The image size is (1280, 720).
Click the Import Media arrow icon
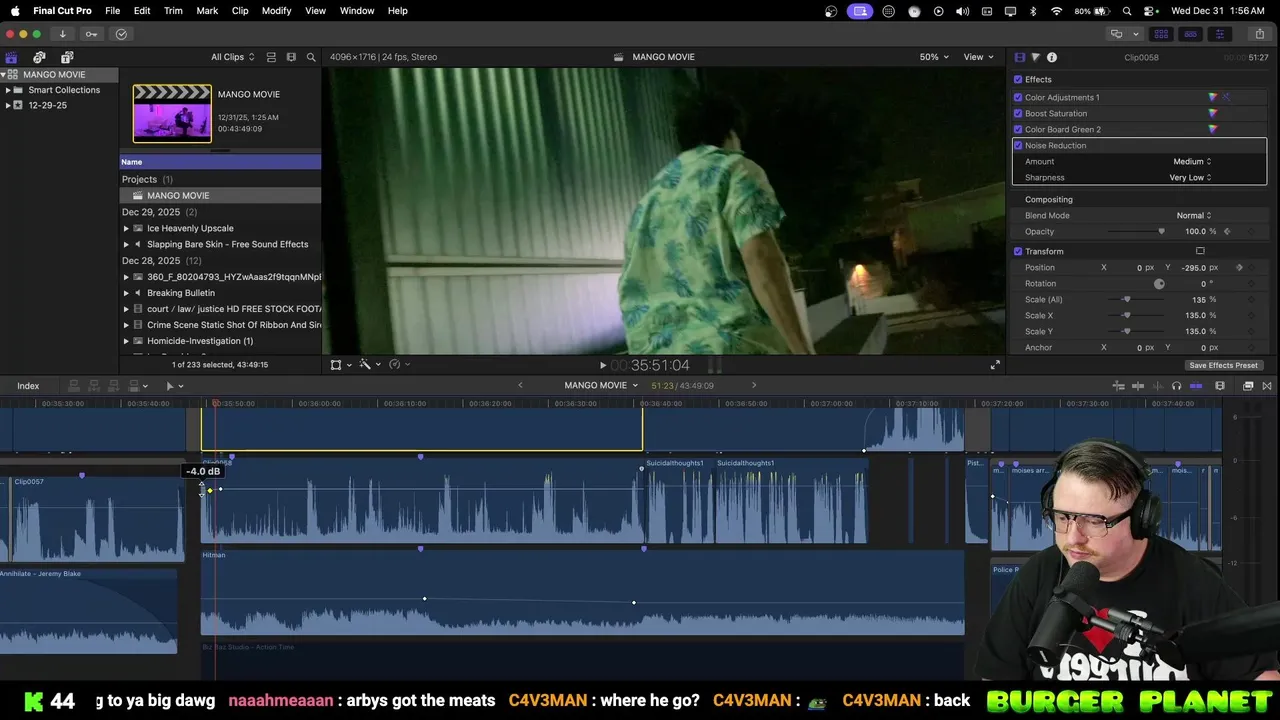pyautogui.click(x=62, y=34)
